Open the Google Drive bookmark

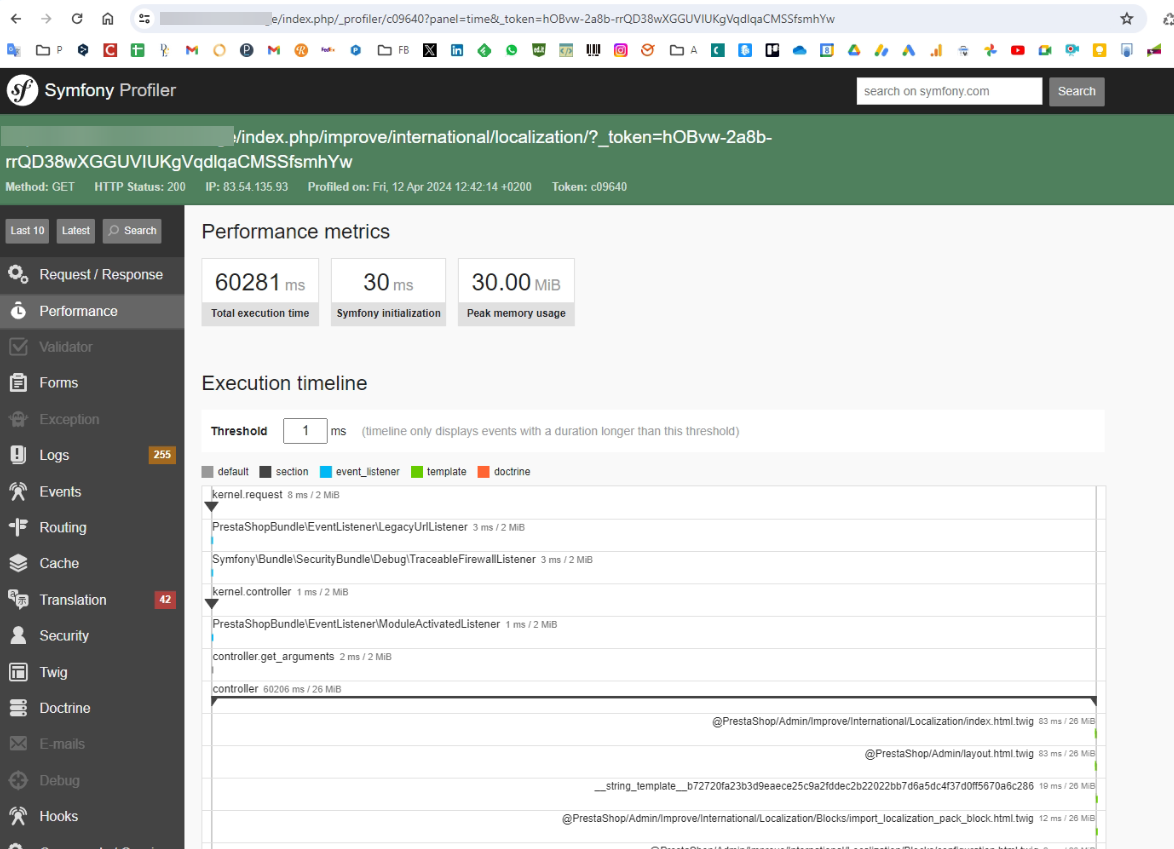pyautogui.click(x=854, y=50)
